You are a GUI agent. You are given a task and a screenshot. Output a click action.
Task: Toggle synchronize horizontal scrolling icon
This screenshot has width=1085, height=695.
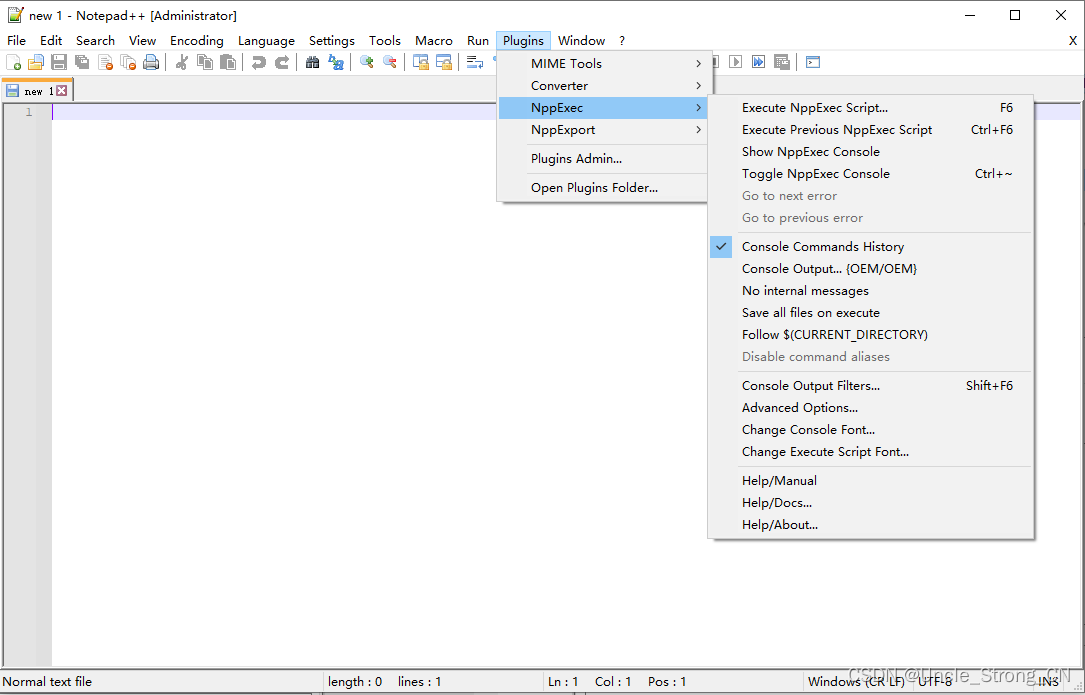pos(443,62)
